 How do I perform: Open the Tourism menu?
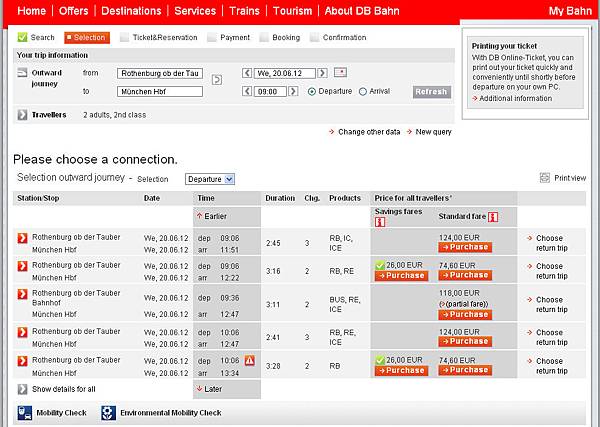293,11
